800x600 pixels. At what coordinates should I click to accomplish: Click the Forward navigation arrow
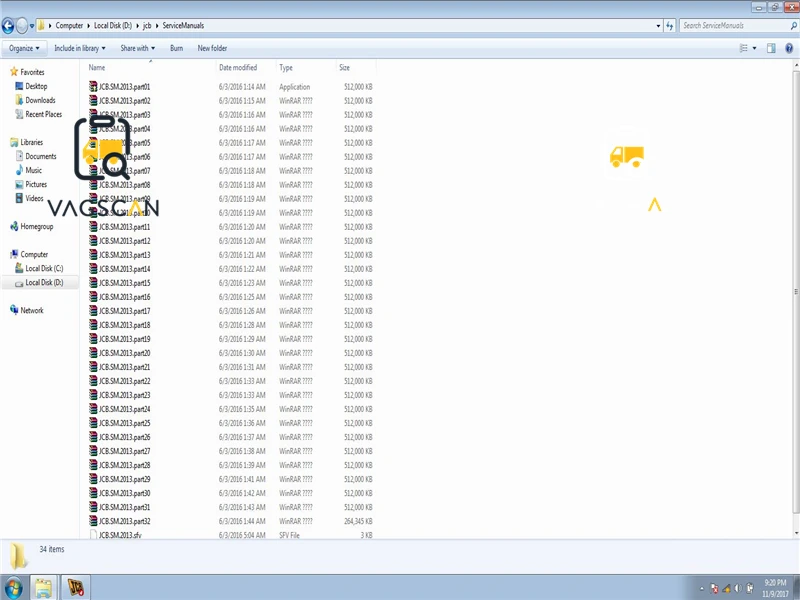21,25
